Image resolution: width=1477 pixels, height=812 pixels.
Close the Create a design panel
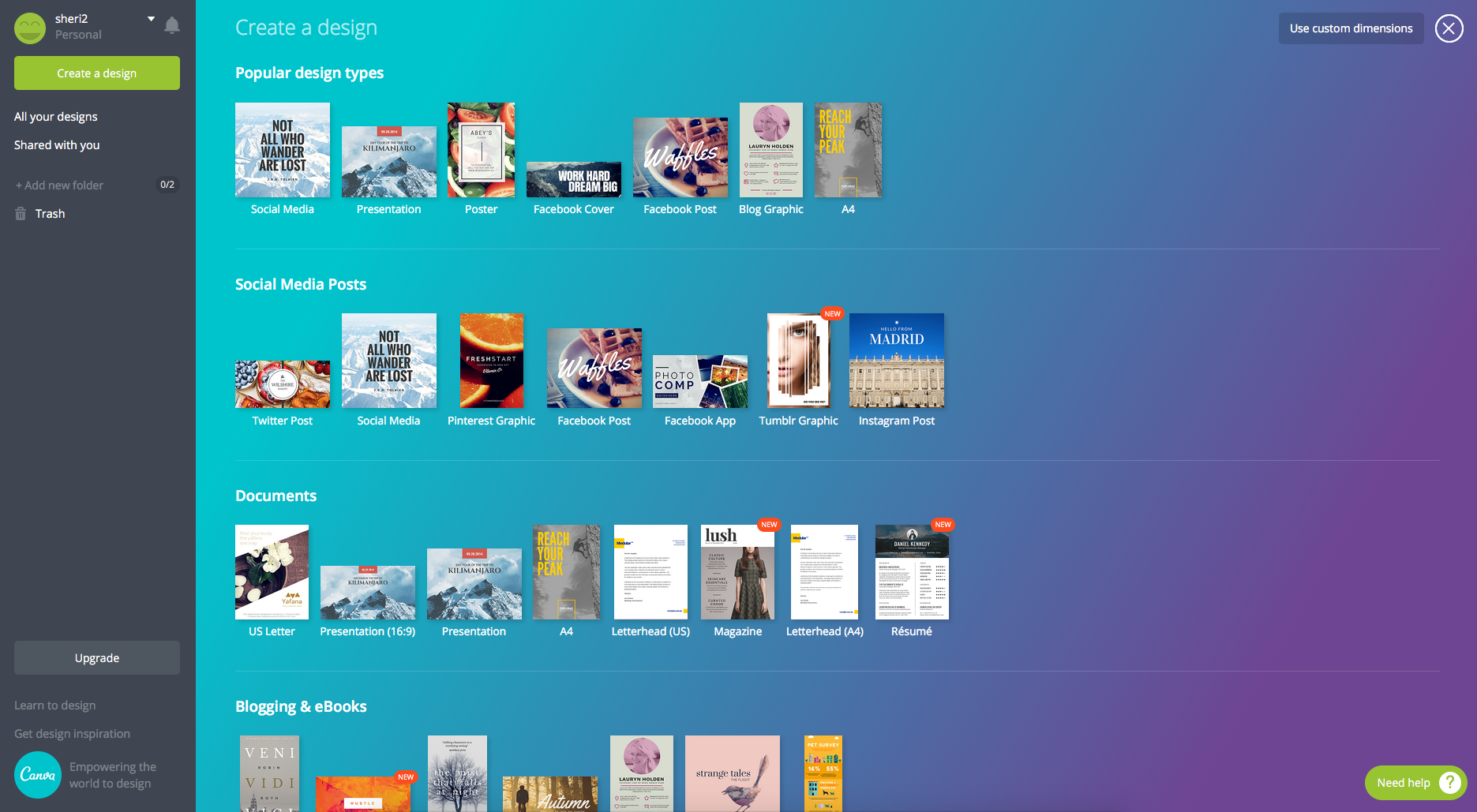1449,28
